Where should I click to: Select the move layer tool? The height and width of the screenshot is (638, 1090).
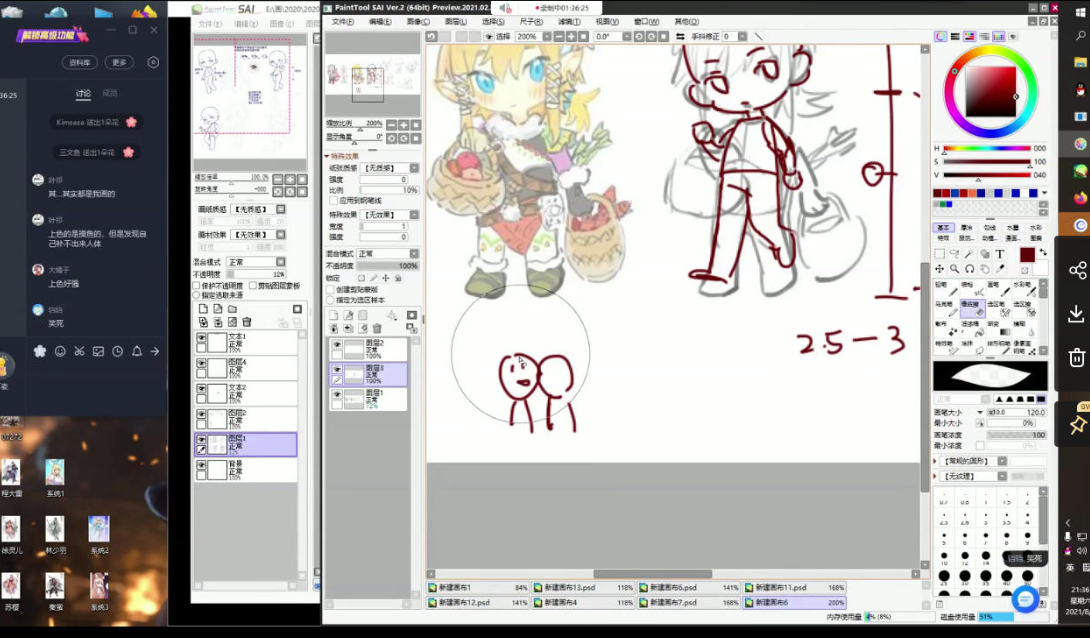(940, 269)
